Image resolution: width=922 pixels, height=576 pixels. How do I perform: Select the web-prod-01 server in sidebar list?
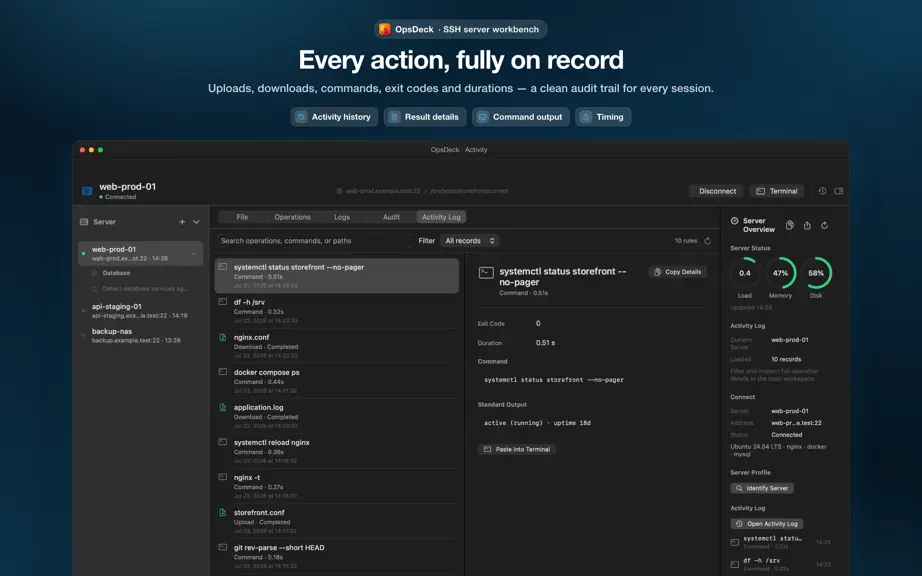140,253
